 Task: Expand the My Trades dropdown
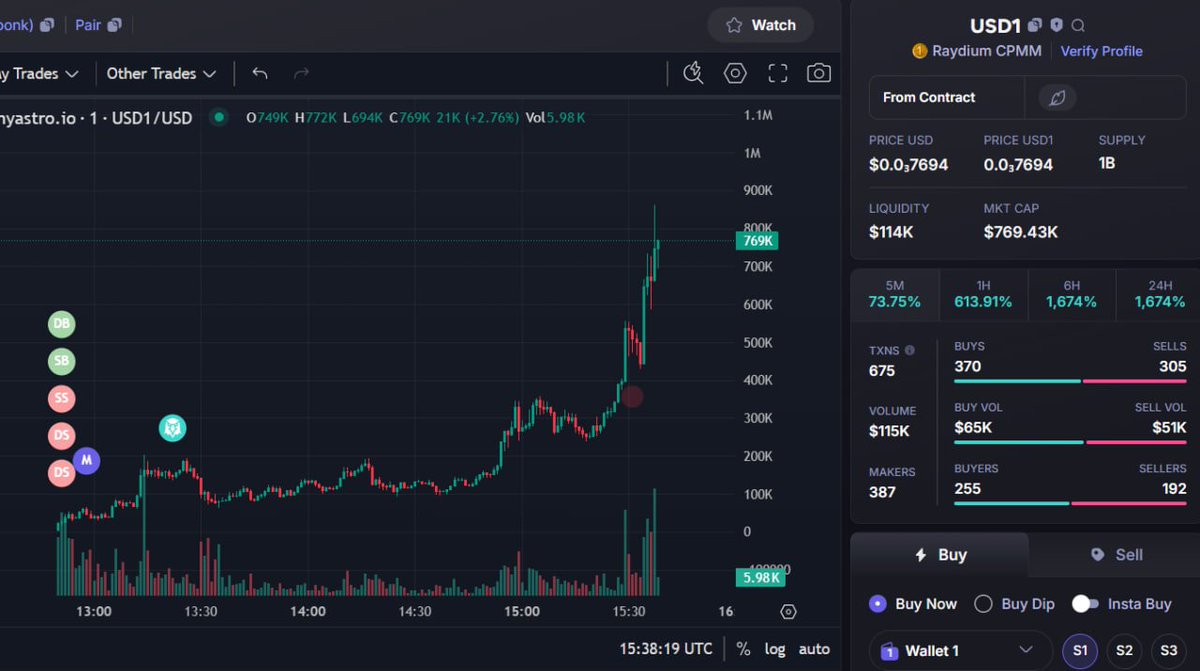click(x=40, y=73)
